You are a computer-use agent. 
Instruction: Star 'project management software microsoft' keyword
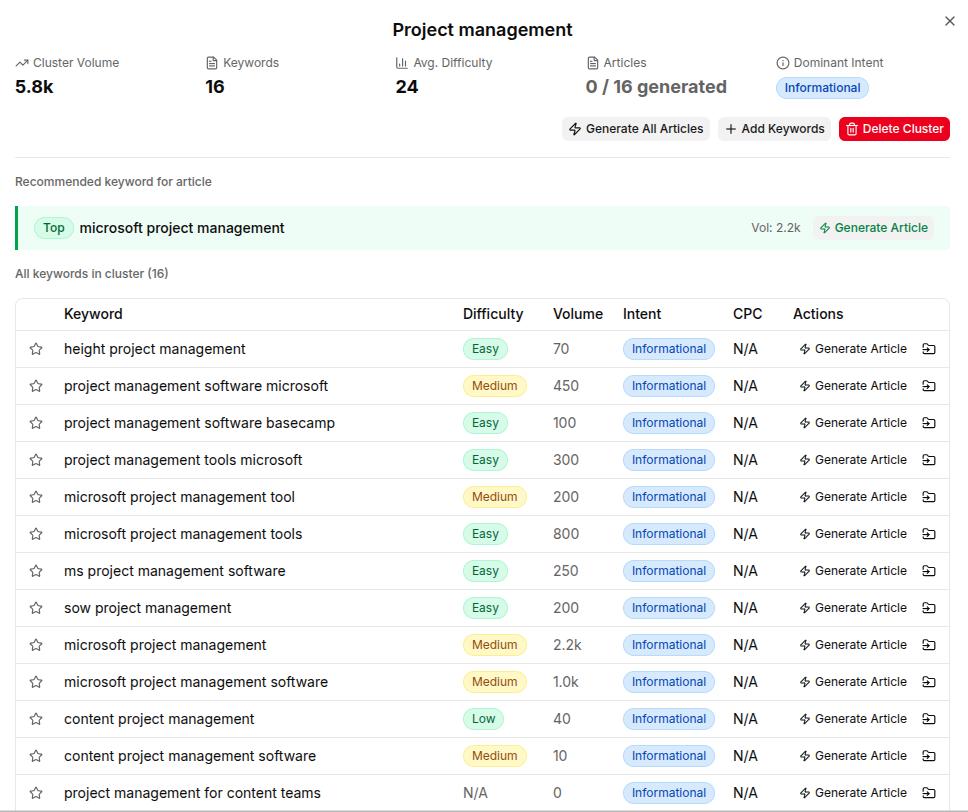coord(36,386)
